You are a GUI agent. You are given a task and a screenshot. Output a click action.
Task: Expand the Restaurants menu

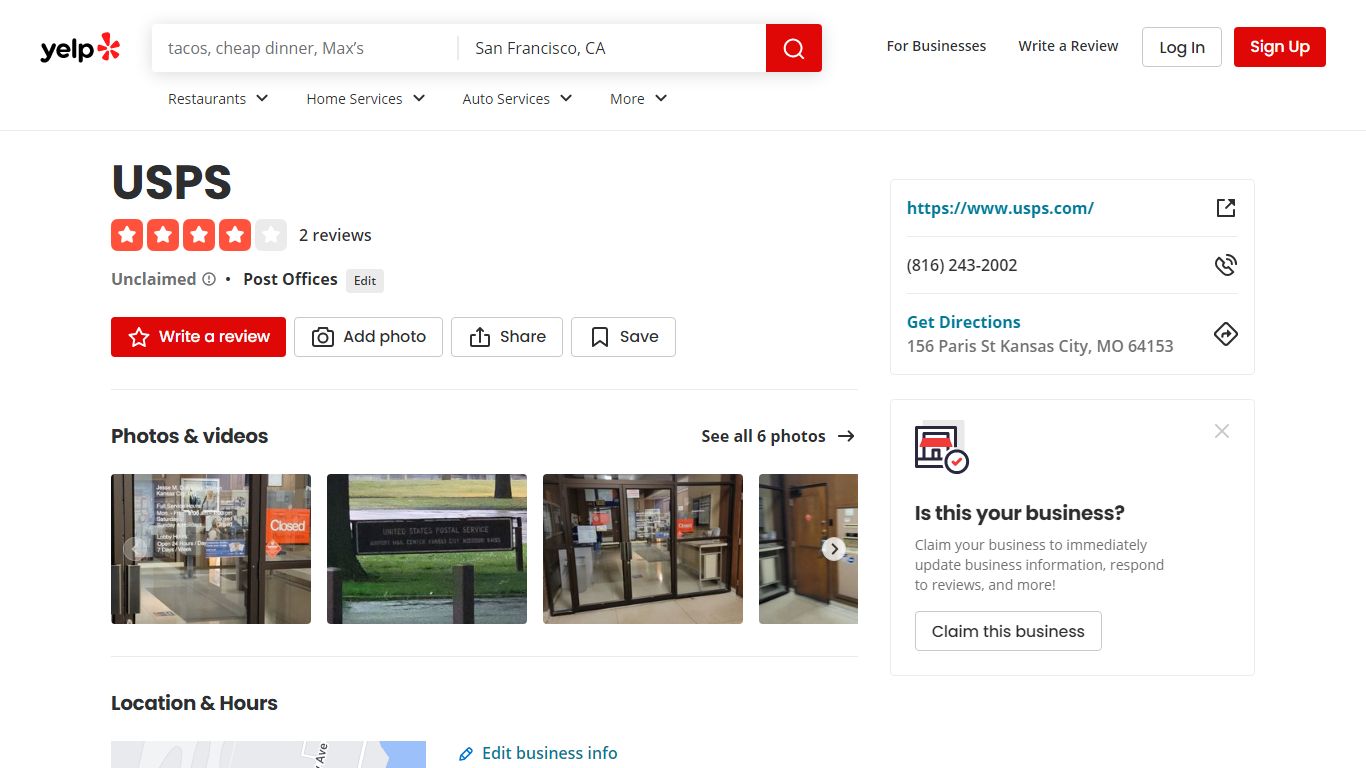[x=218, y=99]
